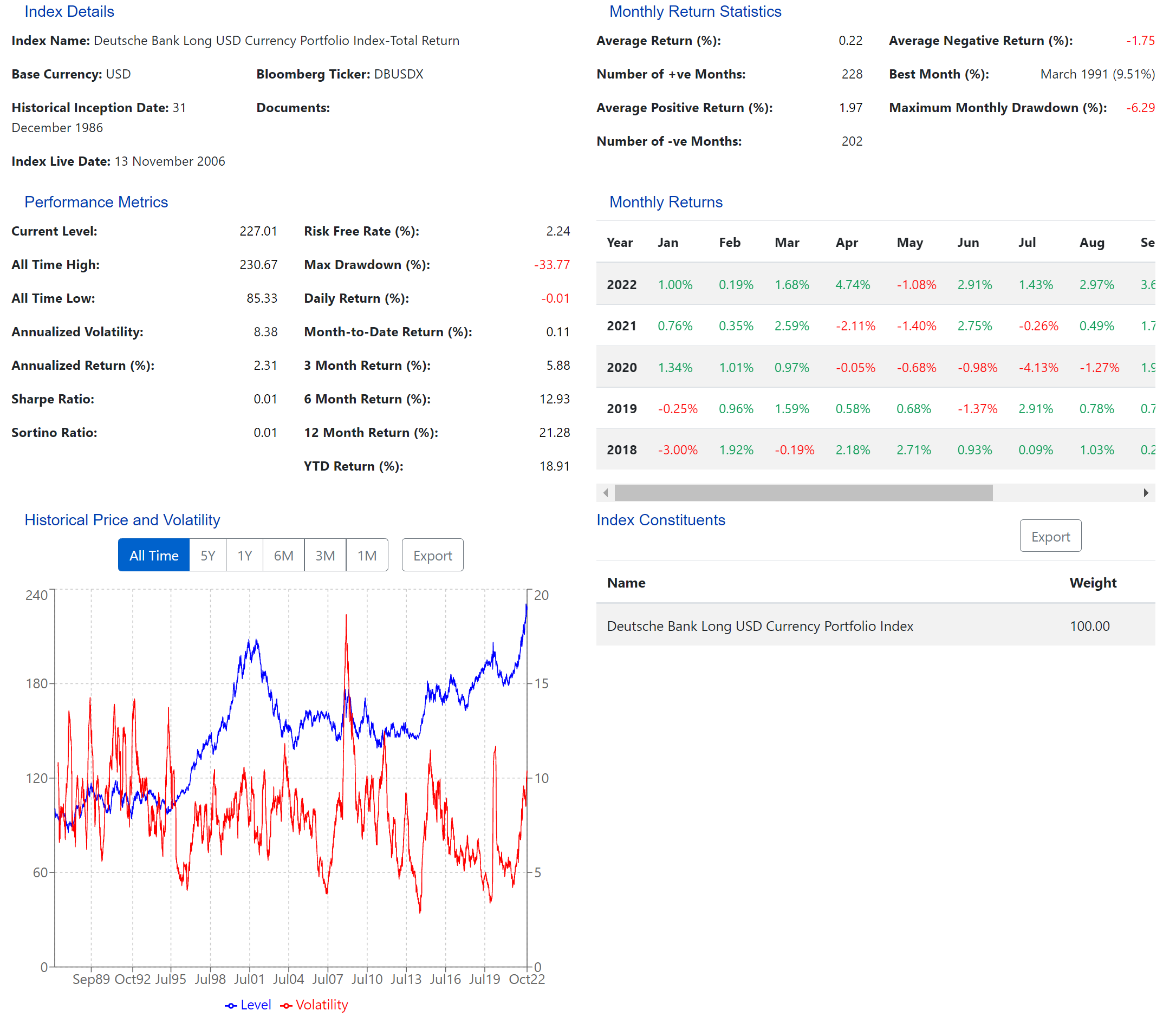Click the Name column header in constituents

(x=626, y=582)
